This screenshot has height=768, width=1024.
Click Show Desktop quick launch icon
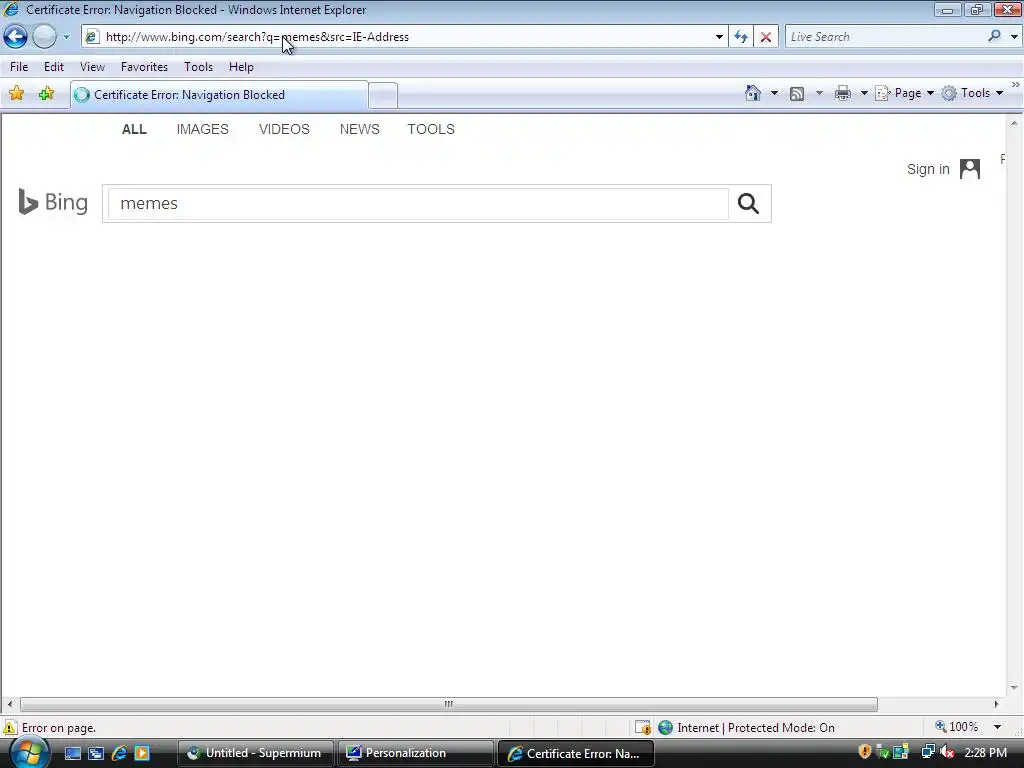tap(73, 754)
